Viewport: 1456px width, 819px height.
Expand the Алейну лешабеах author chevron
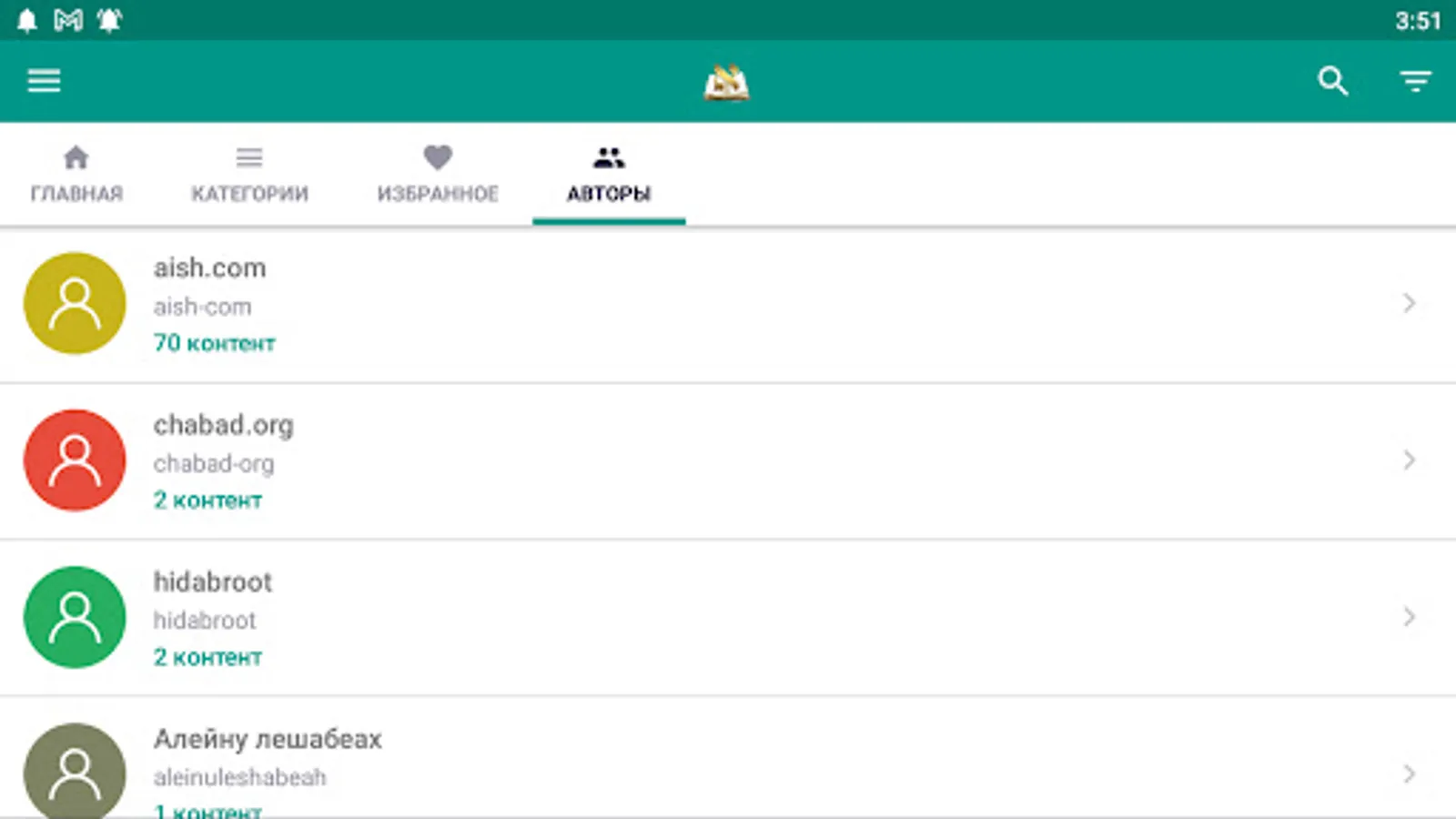[1409, 774]
